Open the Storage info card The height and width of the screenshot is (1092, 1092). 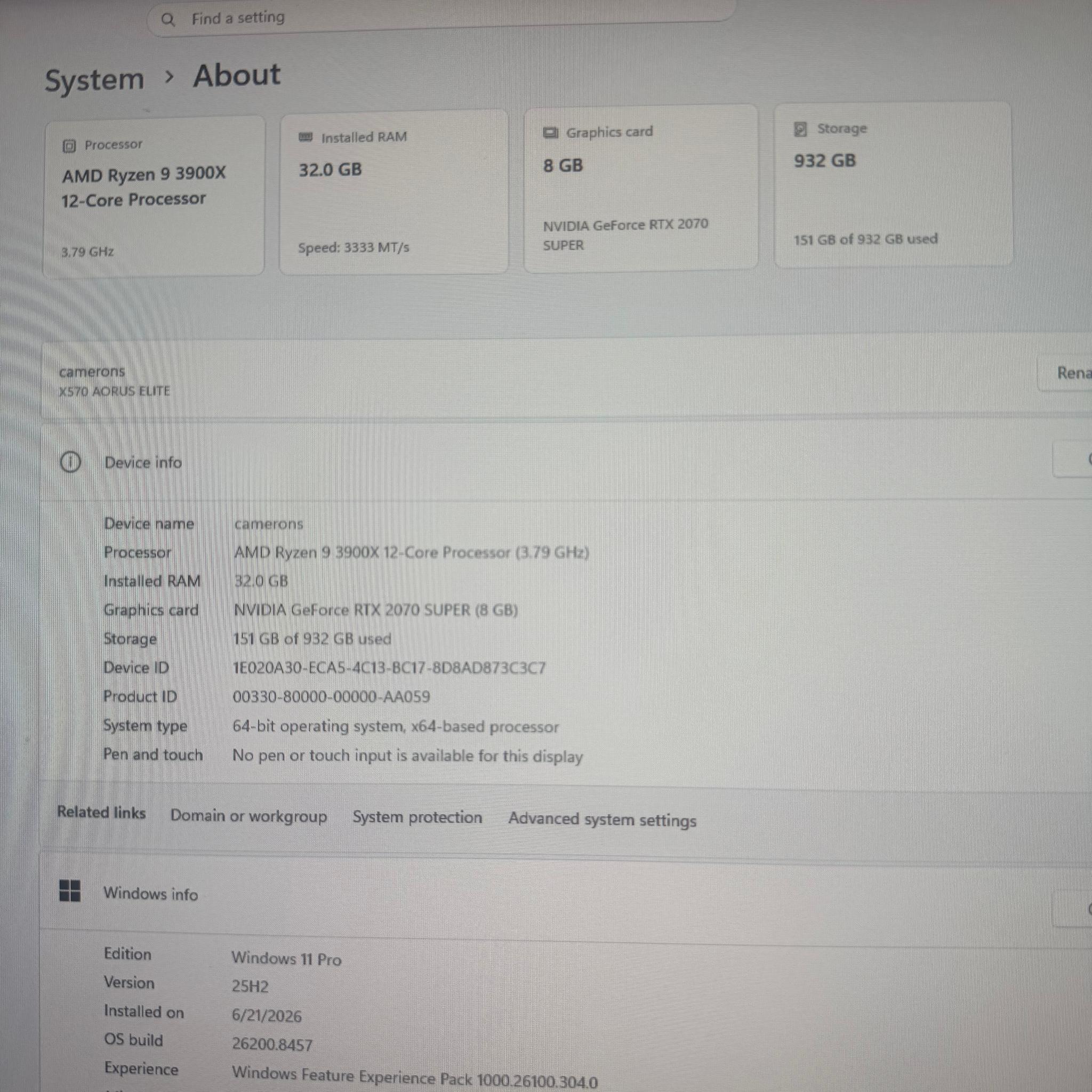(893, 184)
